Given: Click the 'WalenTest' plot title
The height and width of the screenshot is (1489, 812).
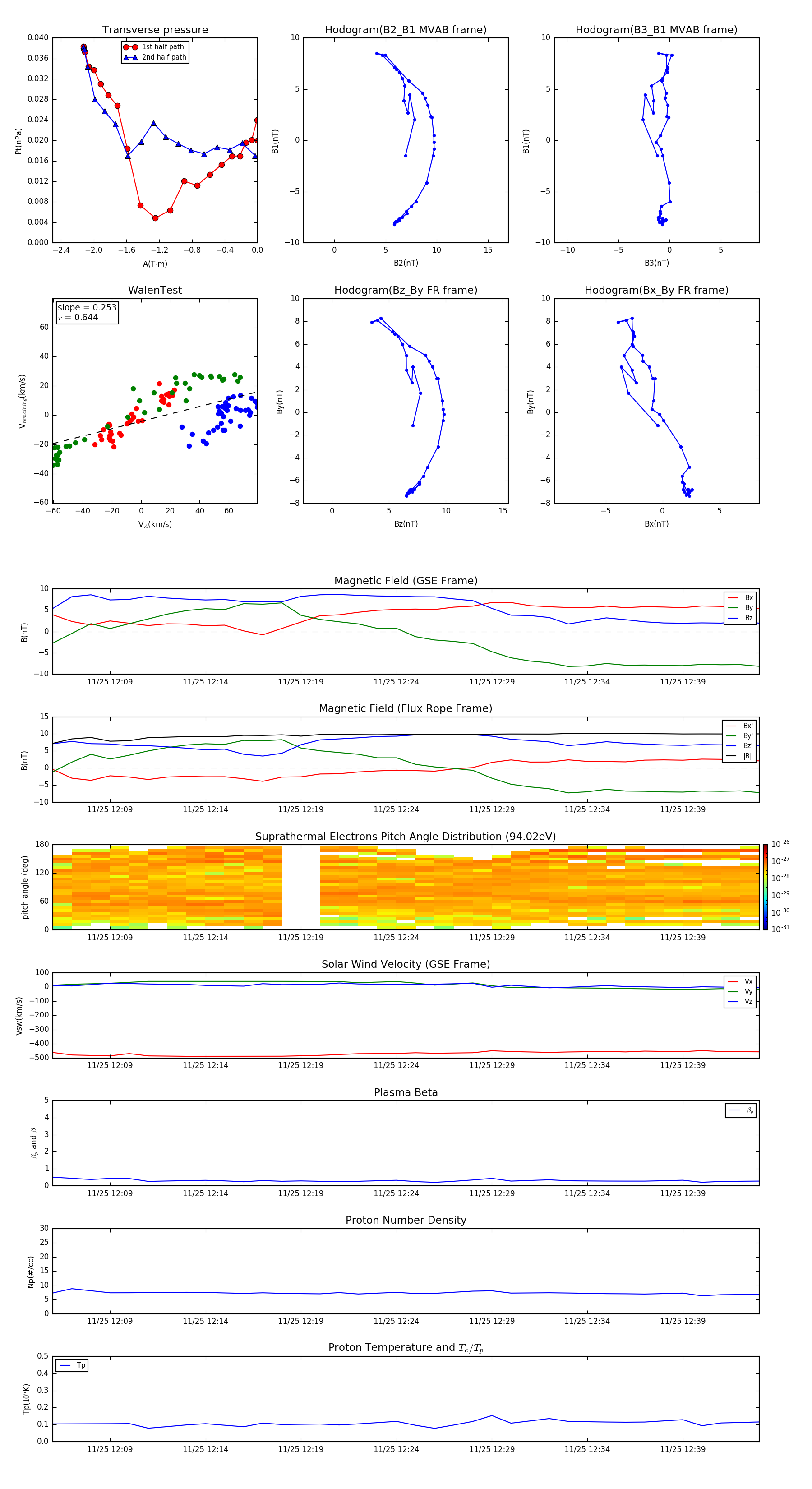Looking at the screenshot, I should coord(155,290).
